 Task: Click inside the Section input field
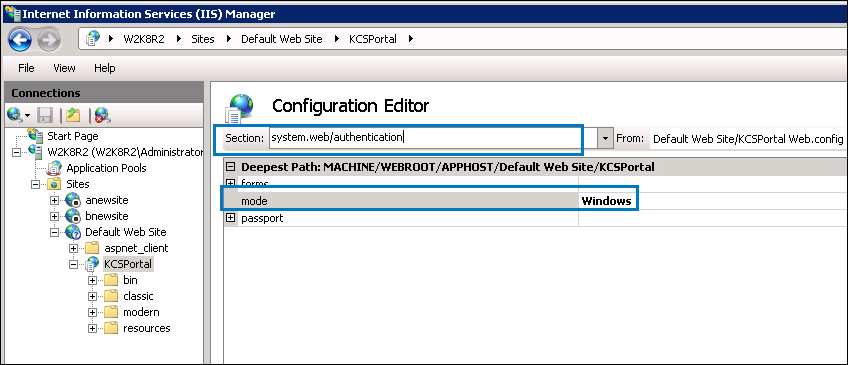coord(433,138)
